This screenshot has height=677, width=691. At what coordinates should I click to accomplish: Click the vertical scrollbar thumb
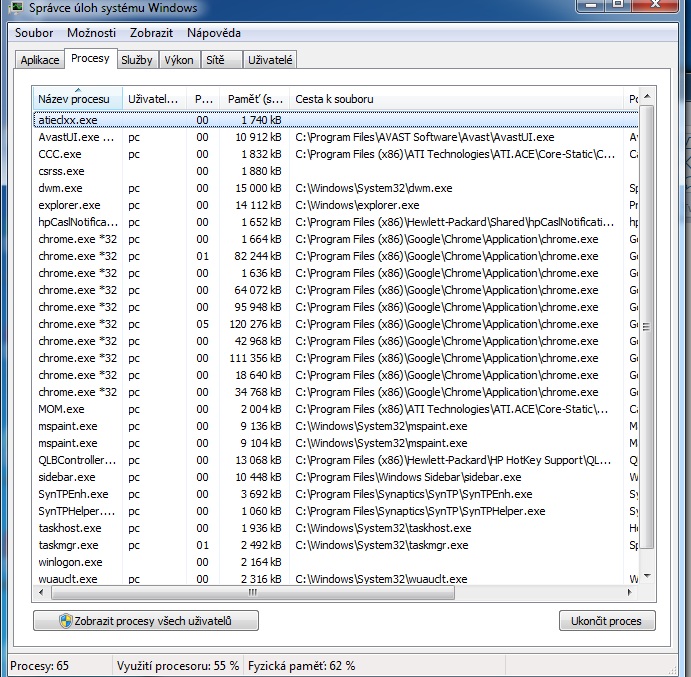click(647, 327)
